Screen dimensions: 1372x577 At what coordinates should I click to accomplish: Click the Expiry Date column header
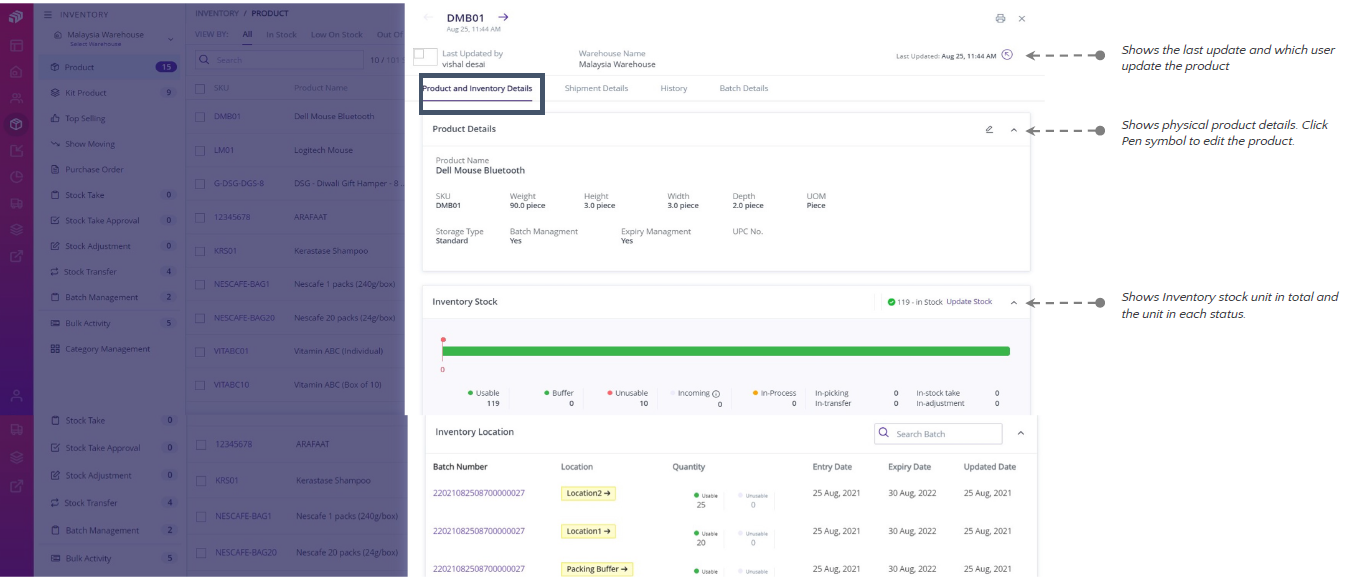(x=909, y=467)
